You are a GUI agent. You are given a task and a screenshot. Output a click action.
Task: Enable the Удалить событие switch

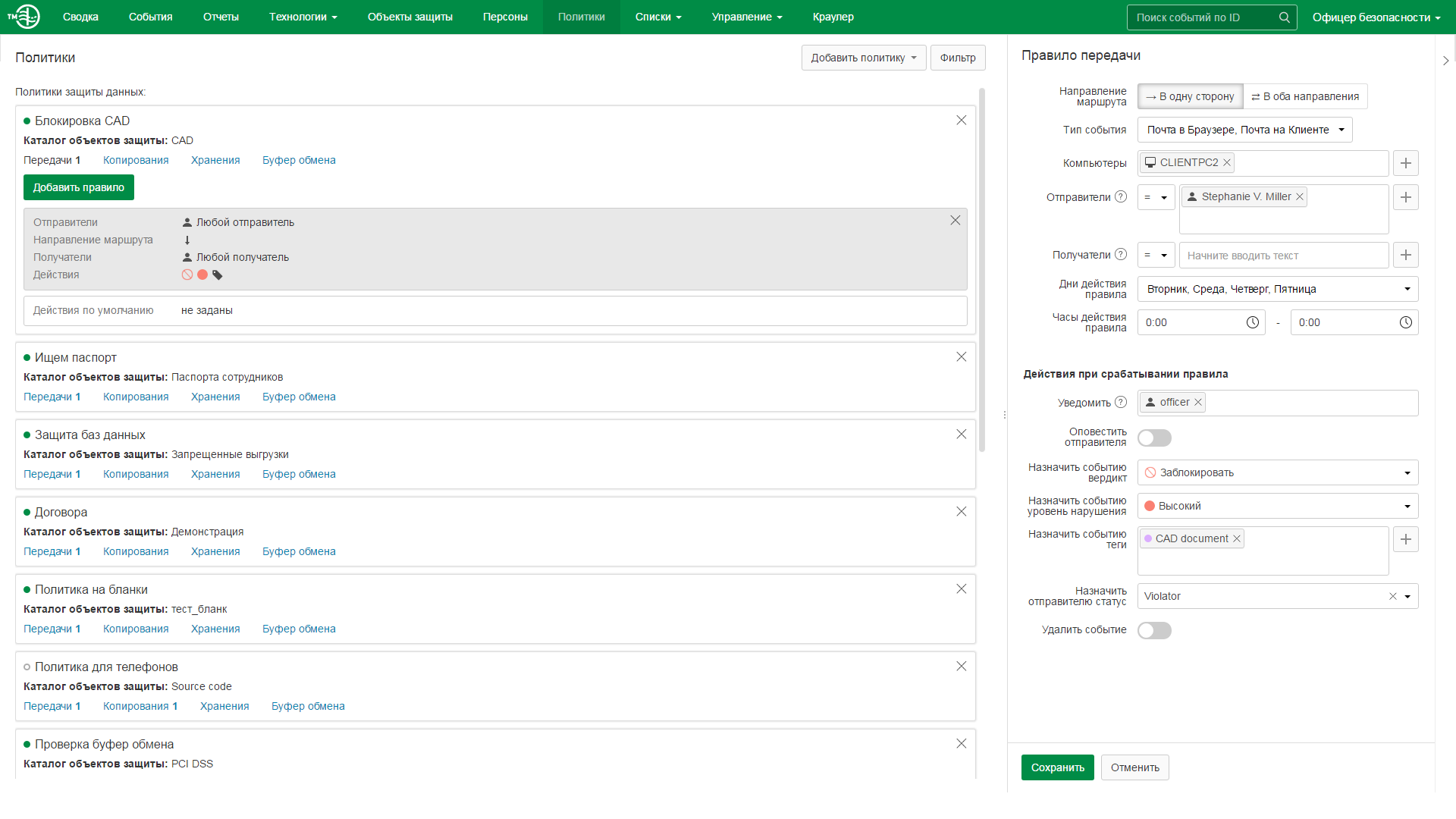click(x=1154, y=630)
